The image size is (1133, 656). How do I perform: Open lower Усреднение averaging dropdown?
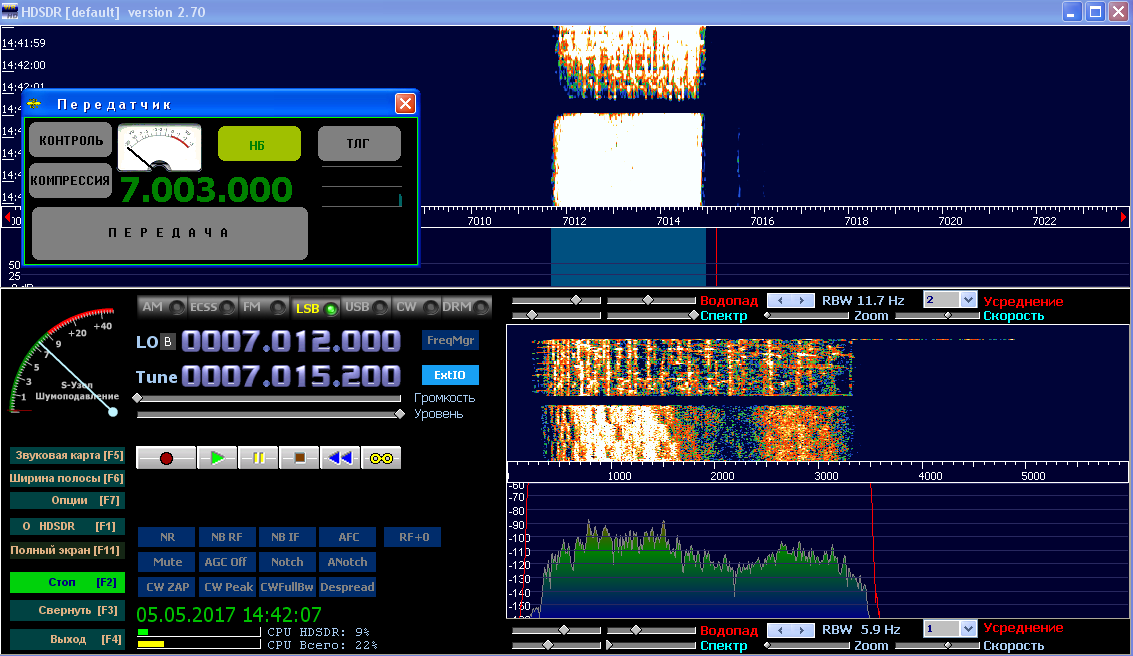pyautogui.click(x=968, y=629)
